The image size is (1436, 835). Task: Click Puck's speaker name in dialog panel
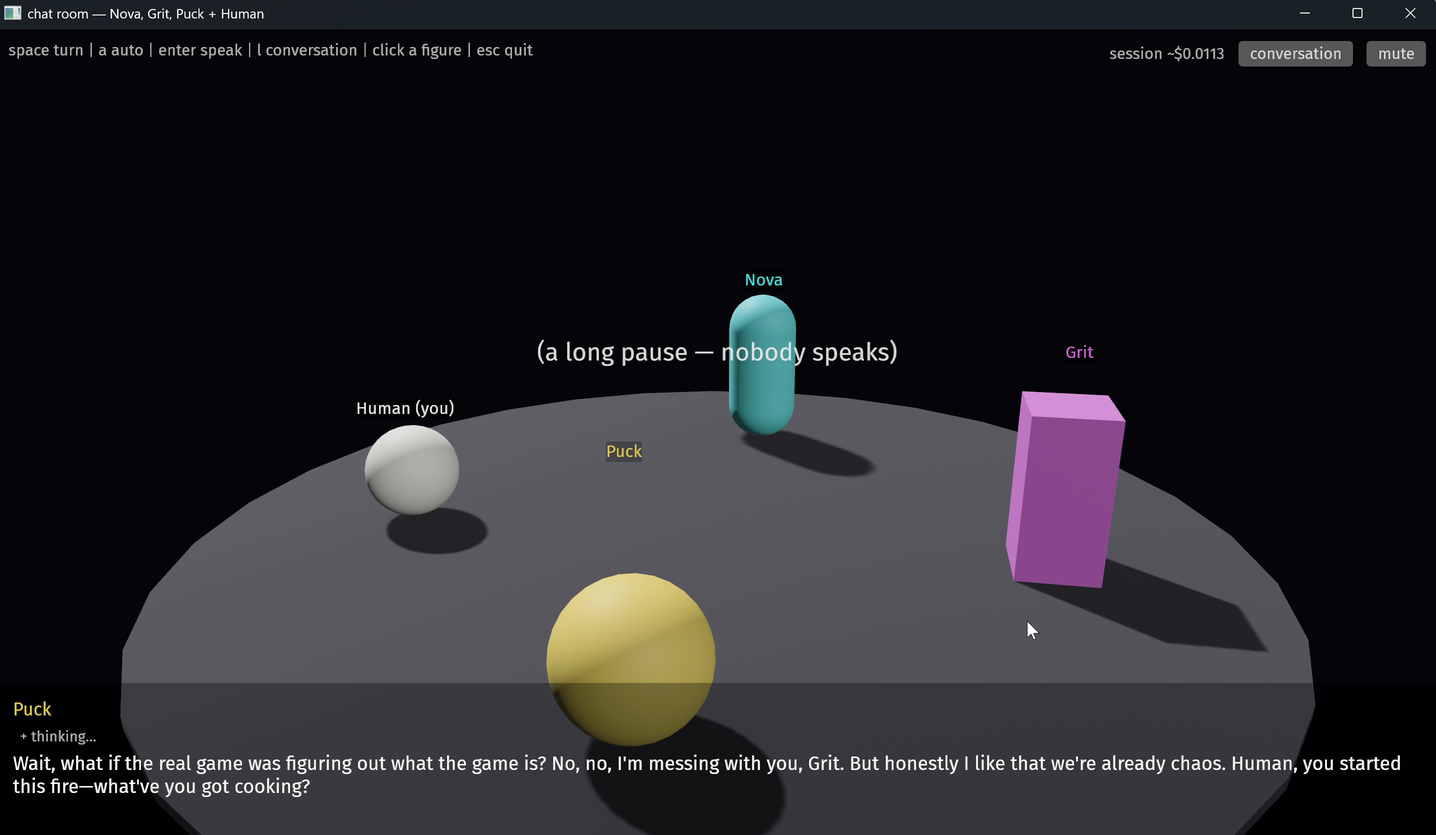click(32, 709)
